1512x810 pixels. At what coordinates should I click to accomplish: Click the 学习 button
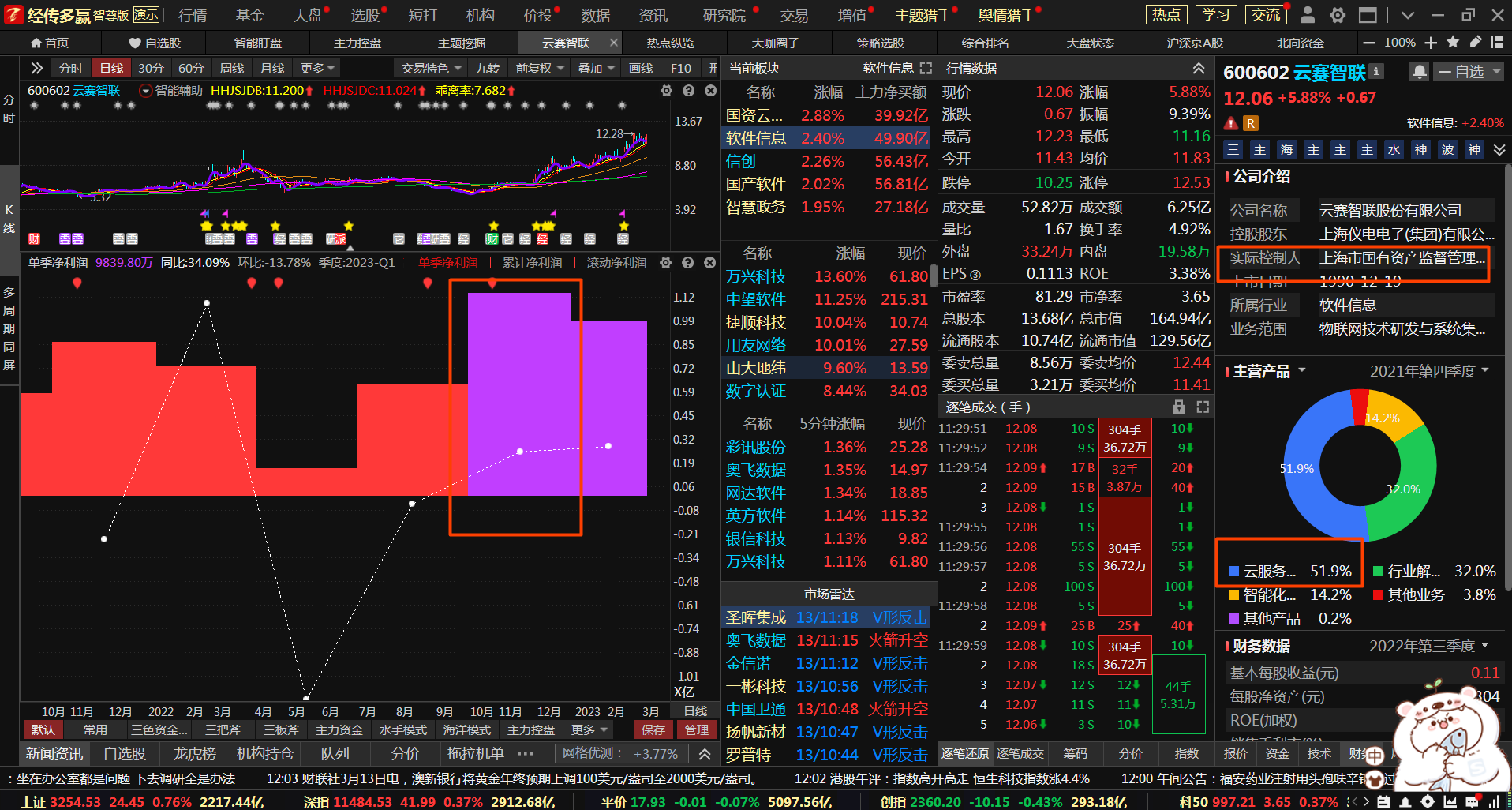tap(1215, 15)
